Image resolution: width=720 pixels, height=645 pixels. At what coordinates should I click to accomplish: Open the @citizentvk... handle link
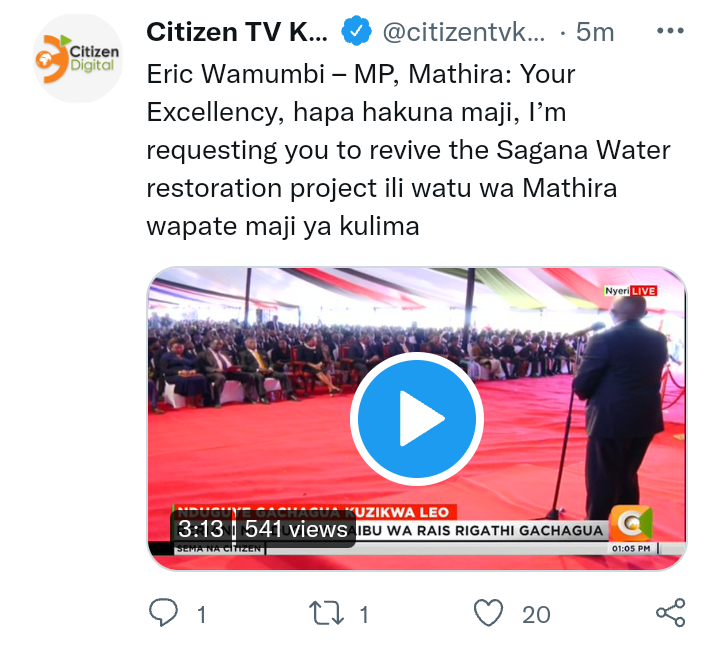(x=464, y=32)
